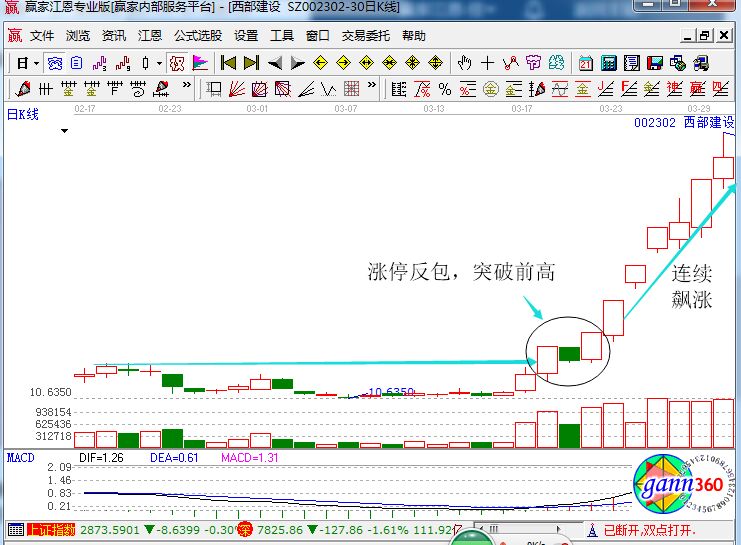This screenshot has width=741, height=545.
Task: Toggle the black right-pointing play arrow
Action: 296,62
